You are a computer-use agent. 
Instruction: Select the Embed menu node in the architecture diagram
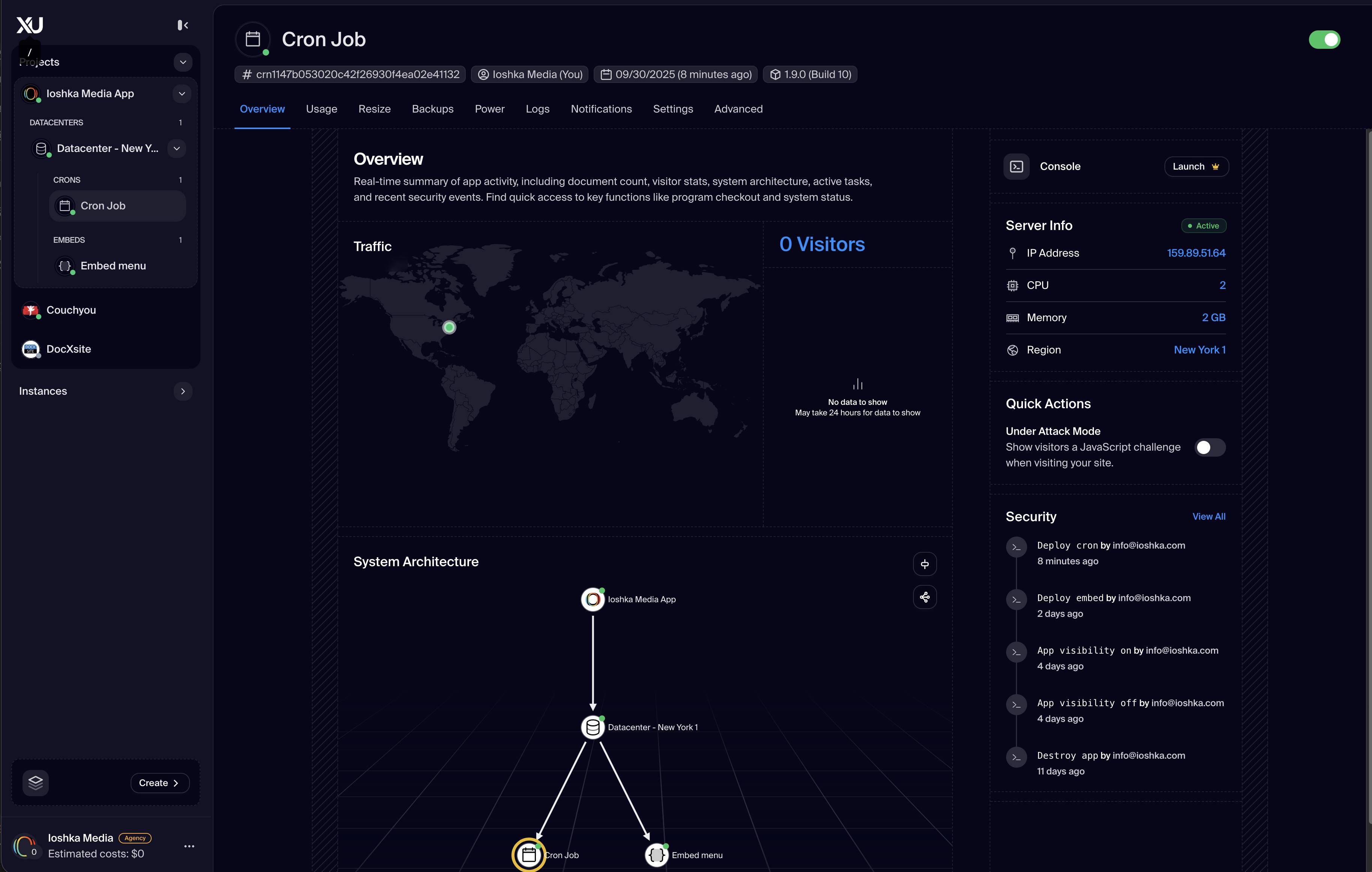(656, 855)
